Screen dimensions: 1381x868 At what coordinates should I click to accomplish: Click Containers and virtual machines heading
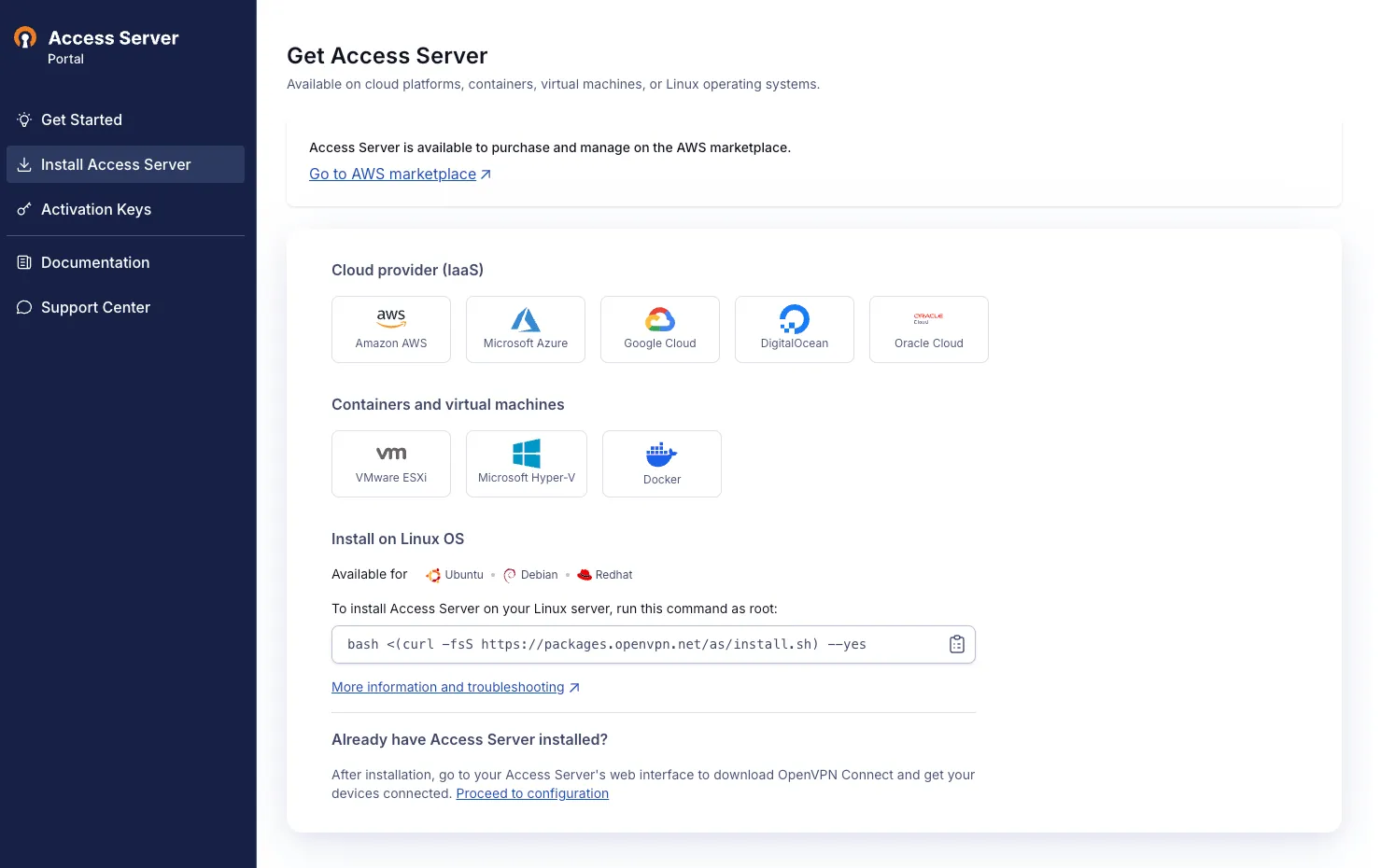point(448,404)
